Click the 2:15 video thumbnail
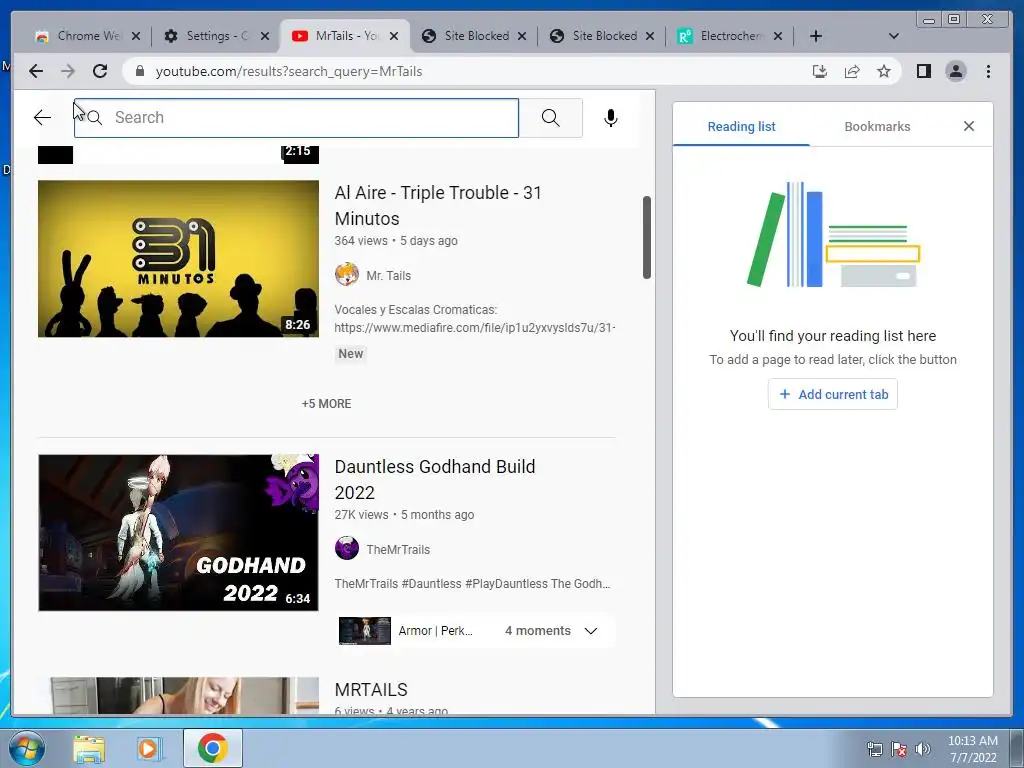 pyautogui.click(x=178, y=155)
